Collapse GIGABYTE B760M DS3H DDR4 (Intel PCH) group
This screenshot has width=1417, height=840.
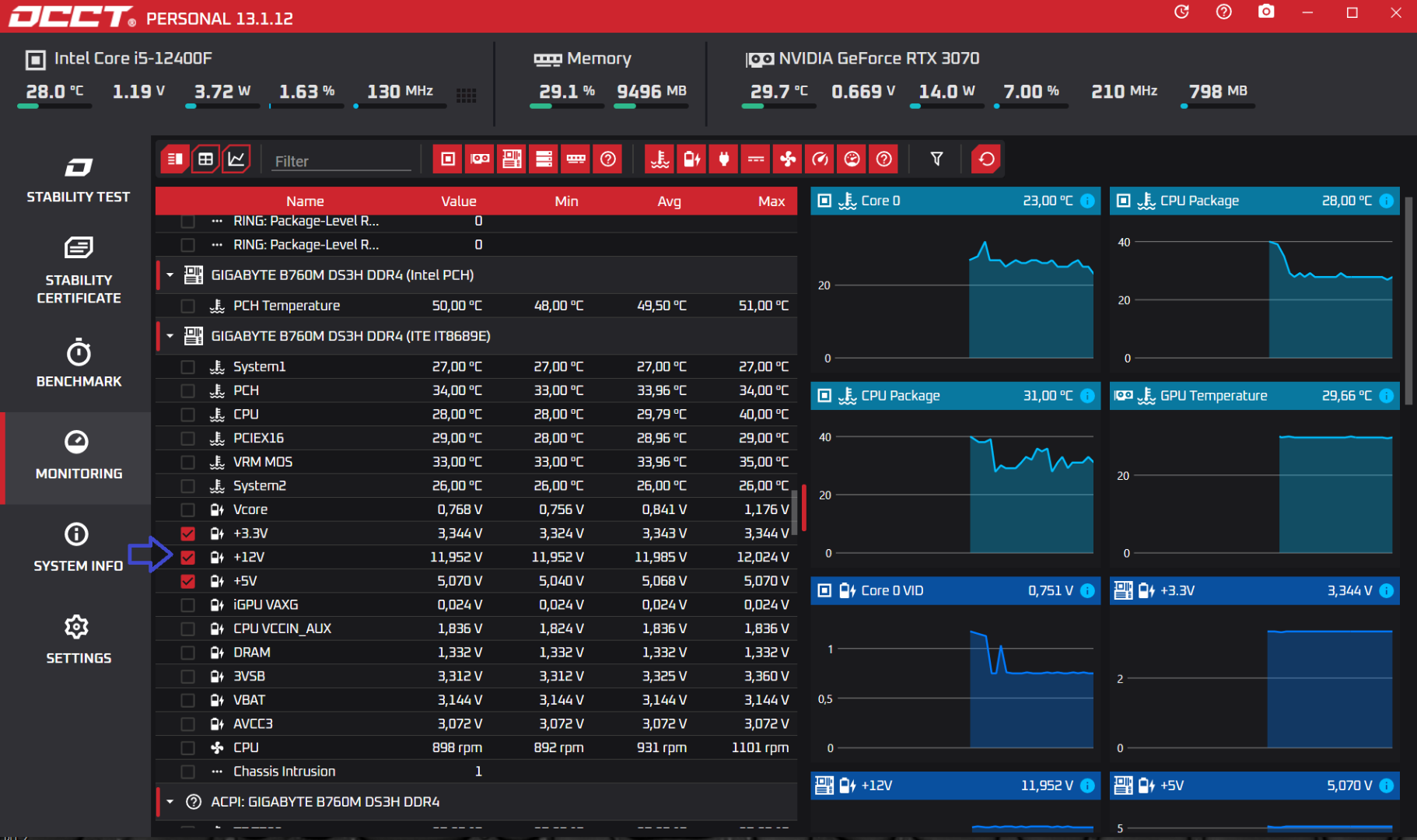click(170, 275)
